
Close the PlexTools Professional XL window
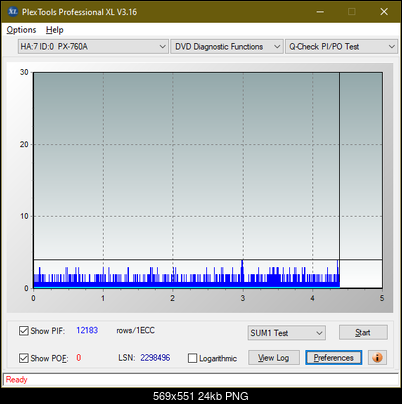tap(384, 12)
